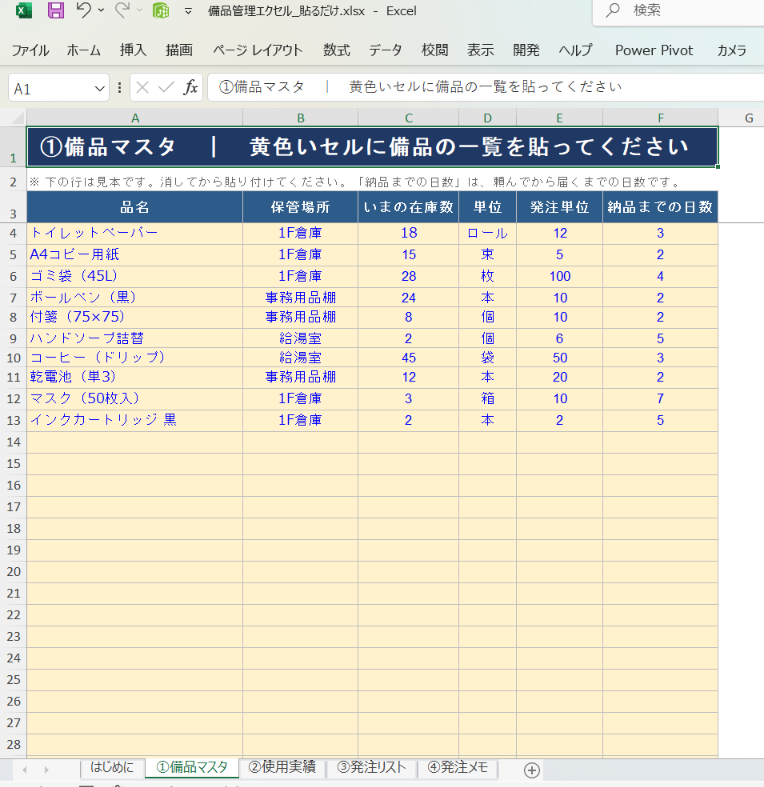
Task: Click order unit 100 for ゴミ袋
Action: point(559,277)
